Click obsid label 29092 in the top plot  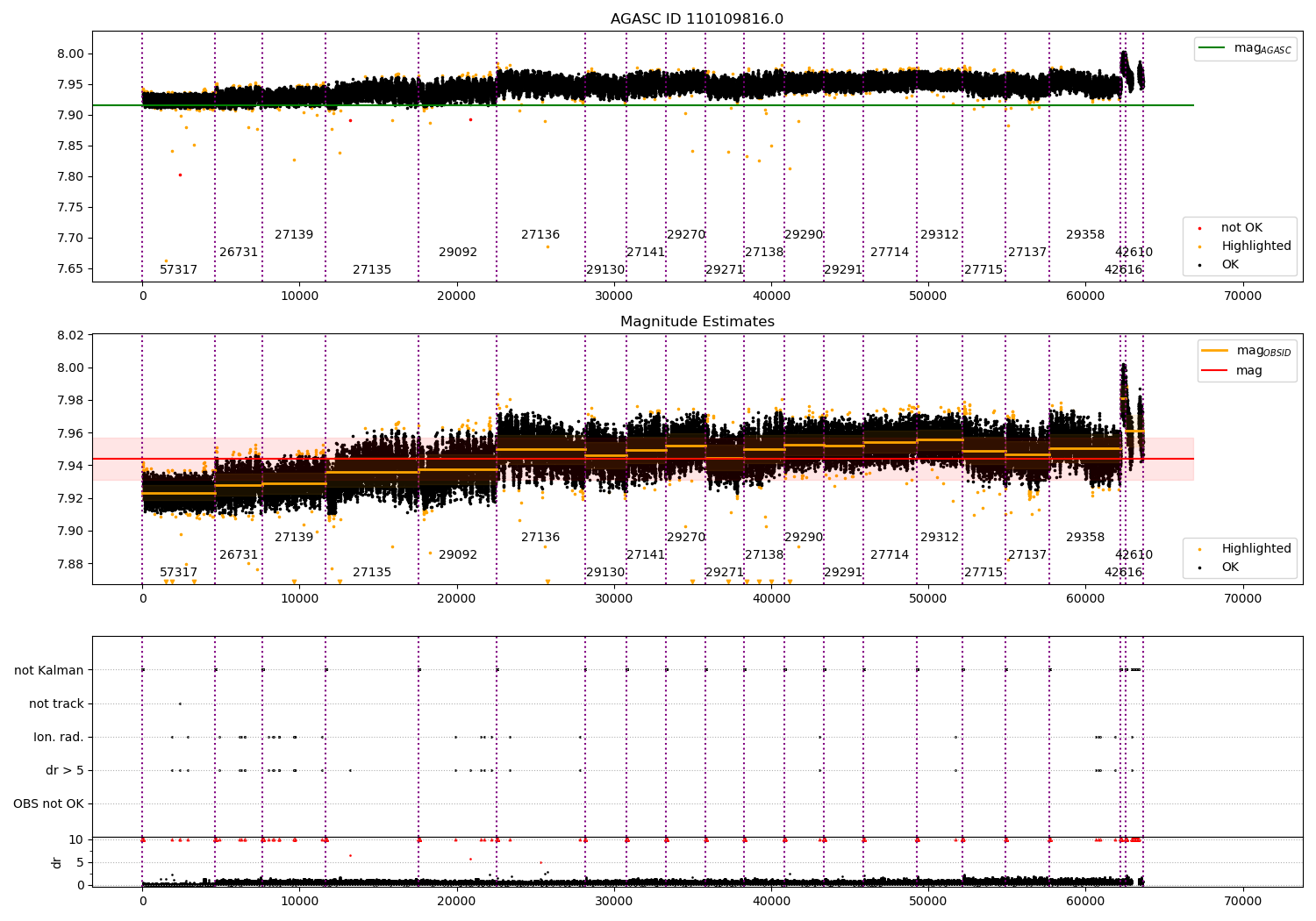click(458, 253)
